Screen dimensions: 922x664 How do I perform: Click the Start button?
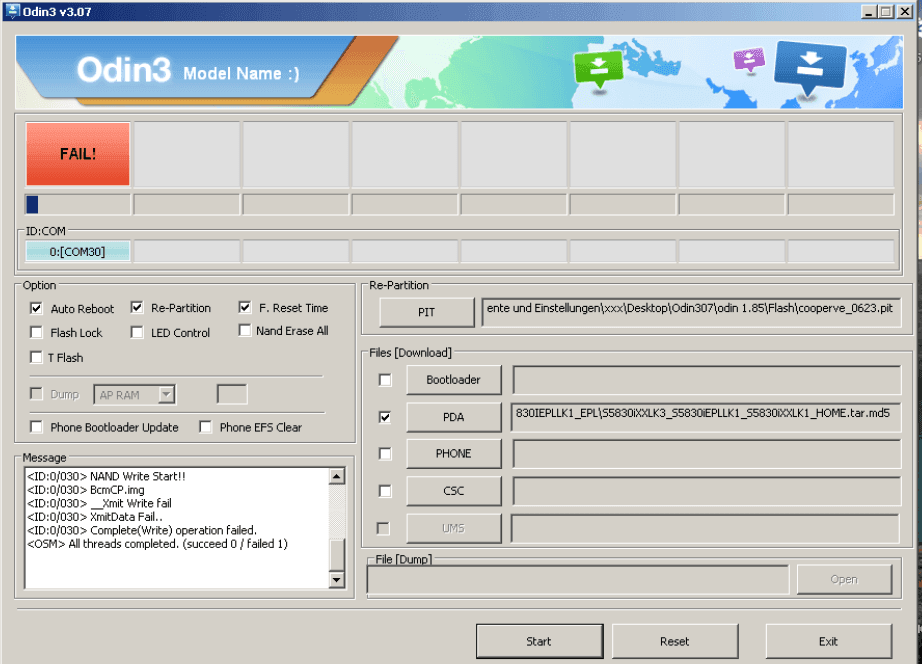coord(539,641)
